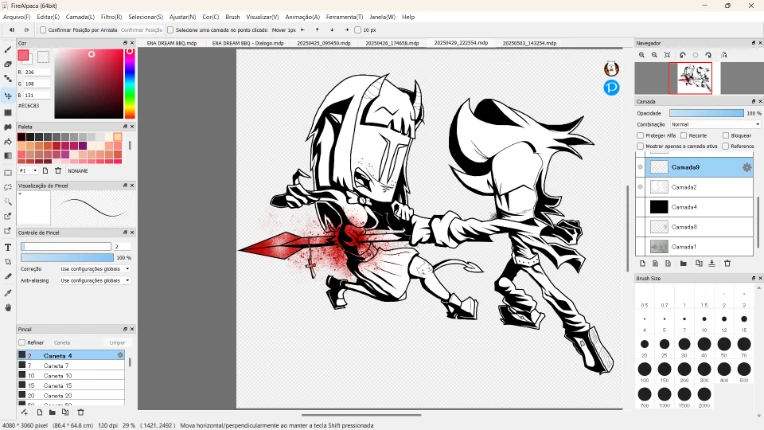This screenshot has width=764, height=430.
Task: Select the Eyedropper tool
Action: coord(8,293)
